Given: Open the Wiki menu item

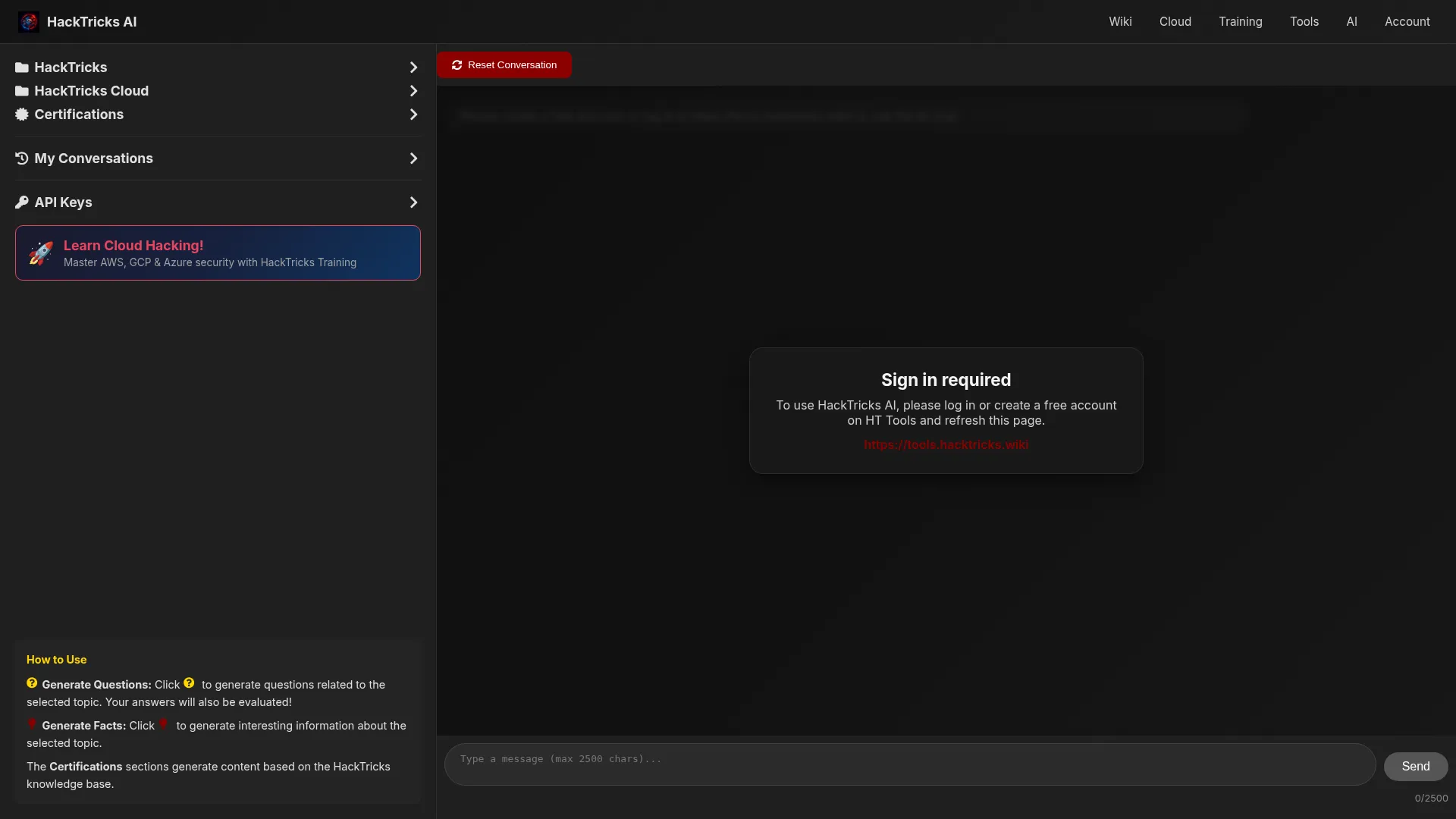Looking at the screenshot, I should click(x=1120, y=22).
